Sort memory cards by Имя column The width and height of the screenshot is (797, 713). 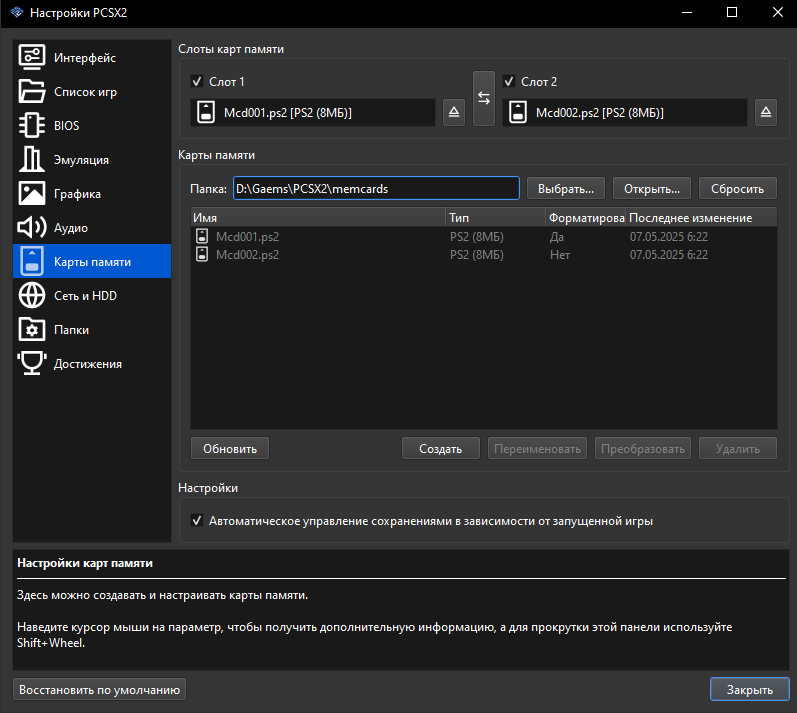pyautogui.click(x=317, y=218)
